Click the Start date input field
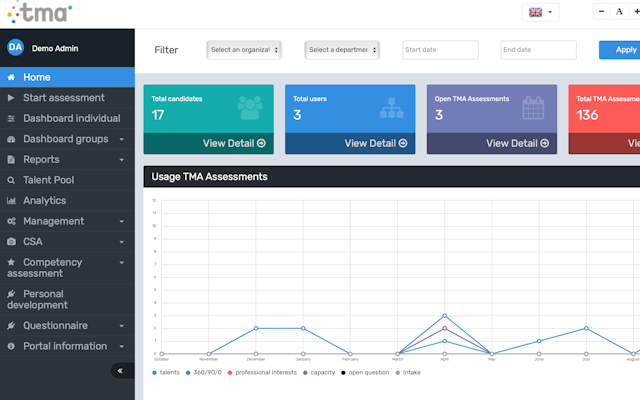640x400 pixels. coord(445,50)
